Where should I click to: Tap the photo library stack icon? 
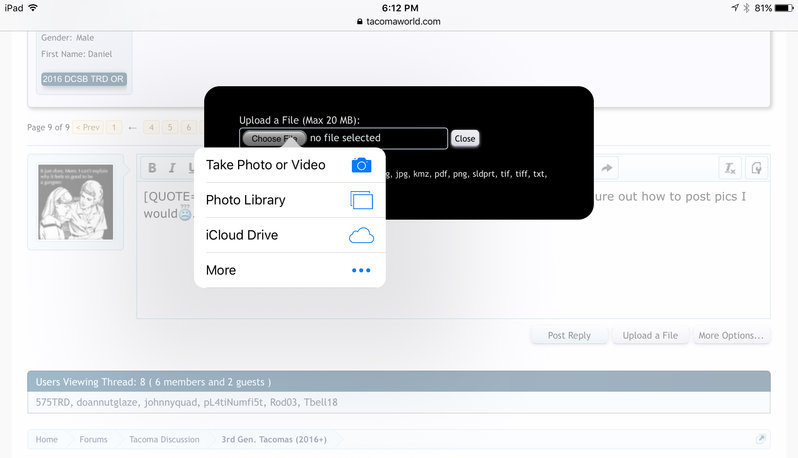pyautogui.click(x=361, y=200)
